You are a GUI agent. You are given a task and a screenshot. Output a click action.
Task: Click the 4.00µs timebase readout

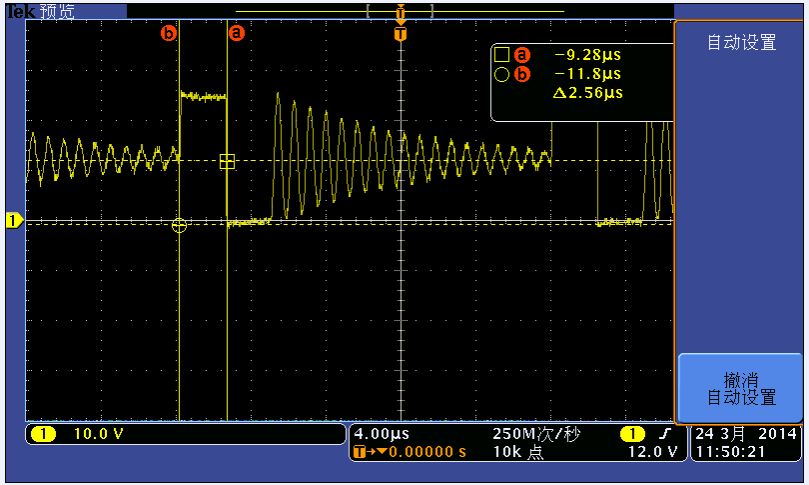coord(382,433)
